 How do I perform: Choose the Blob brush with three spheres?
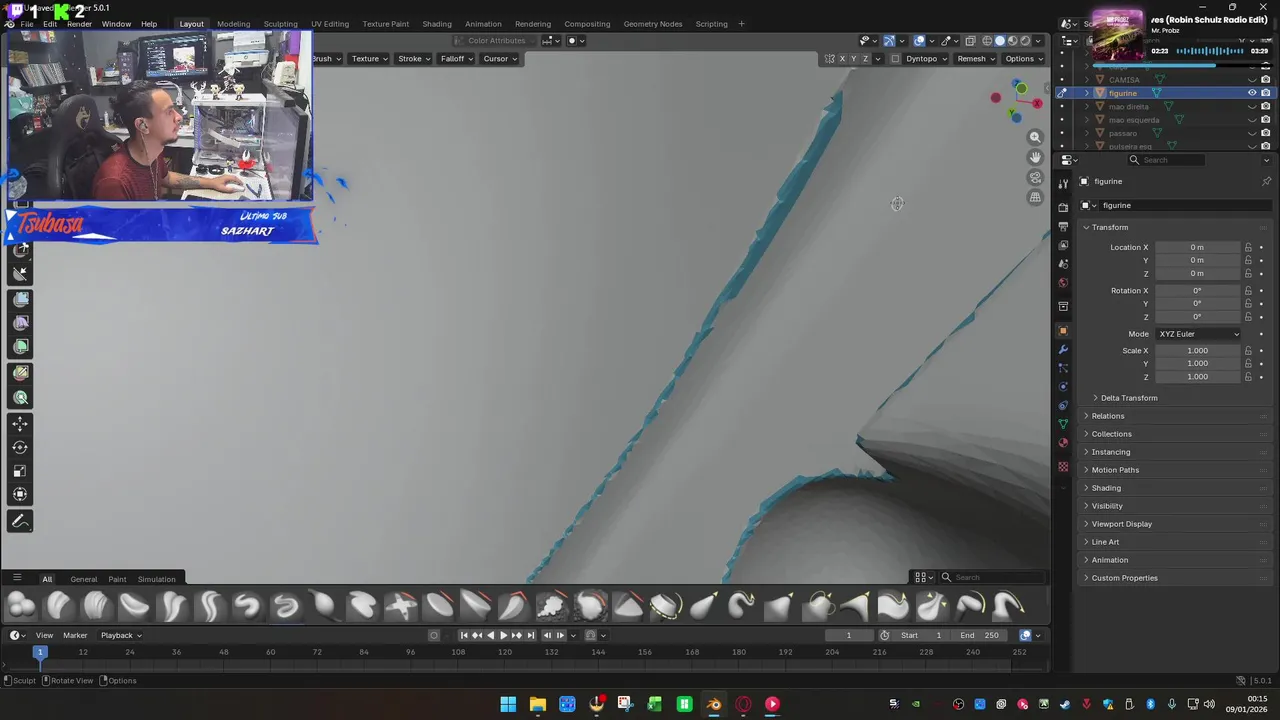click(21, 605)
